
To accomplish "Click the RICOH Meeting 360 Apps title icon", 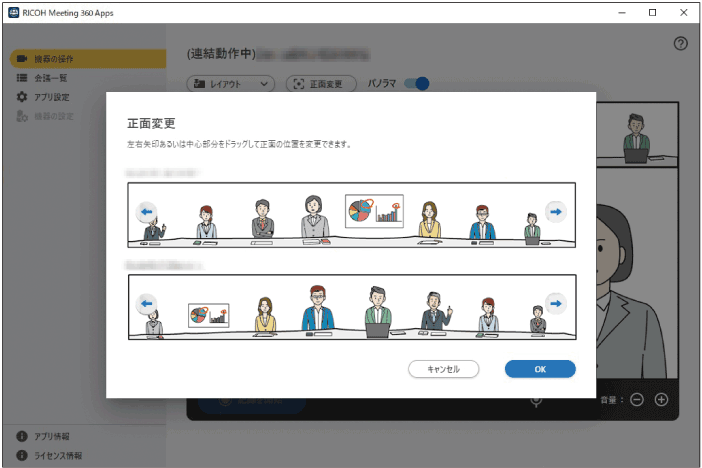I will click(13, 13).
